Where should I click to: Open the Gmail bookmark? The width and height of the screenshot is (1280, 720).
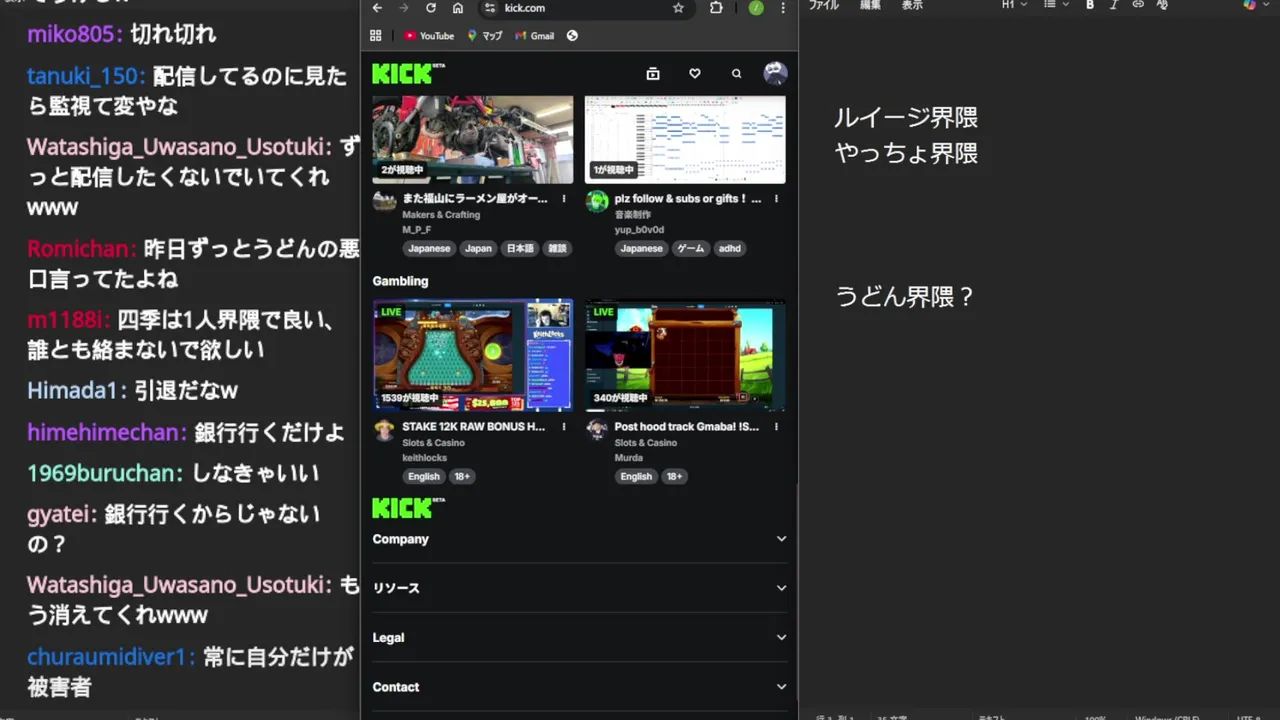tap(535, 36)
